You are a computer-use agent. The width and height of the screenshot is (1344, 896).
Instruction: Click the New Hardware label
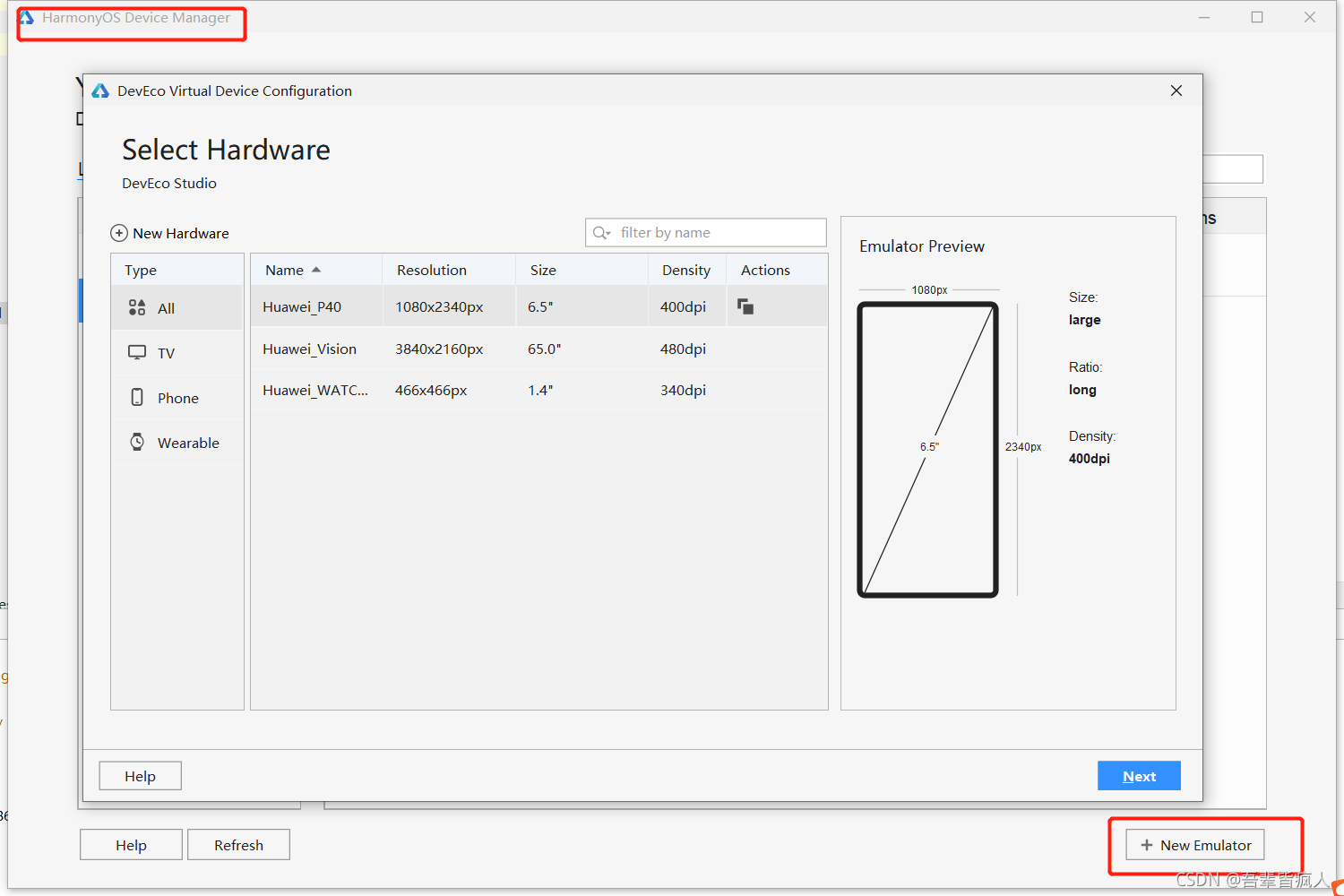coord(181,233)
